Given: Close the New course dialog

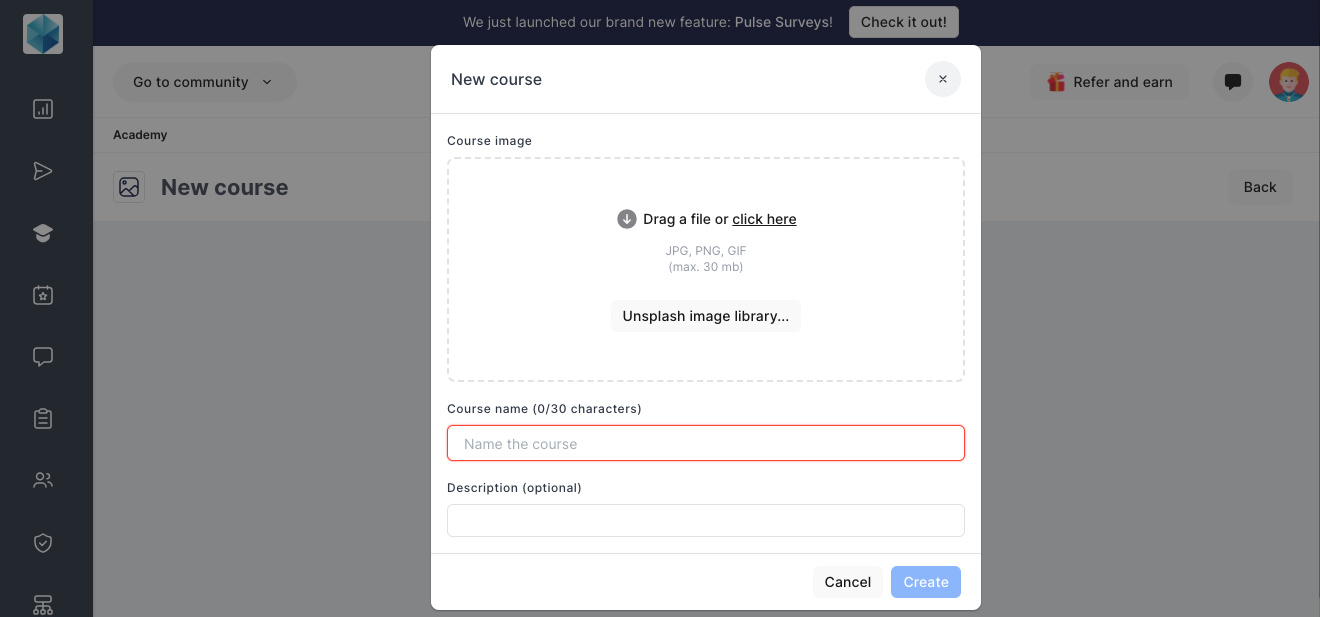Looking at the screenshot, I should point(942,79).
